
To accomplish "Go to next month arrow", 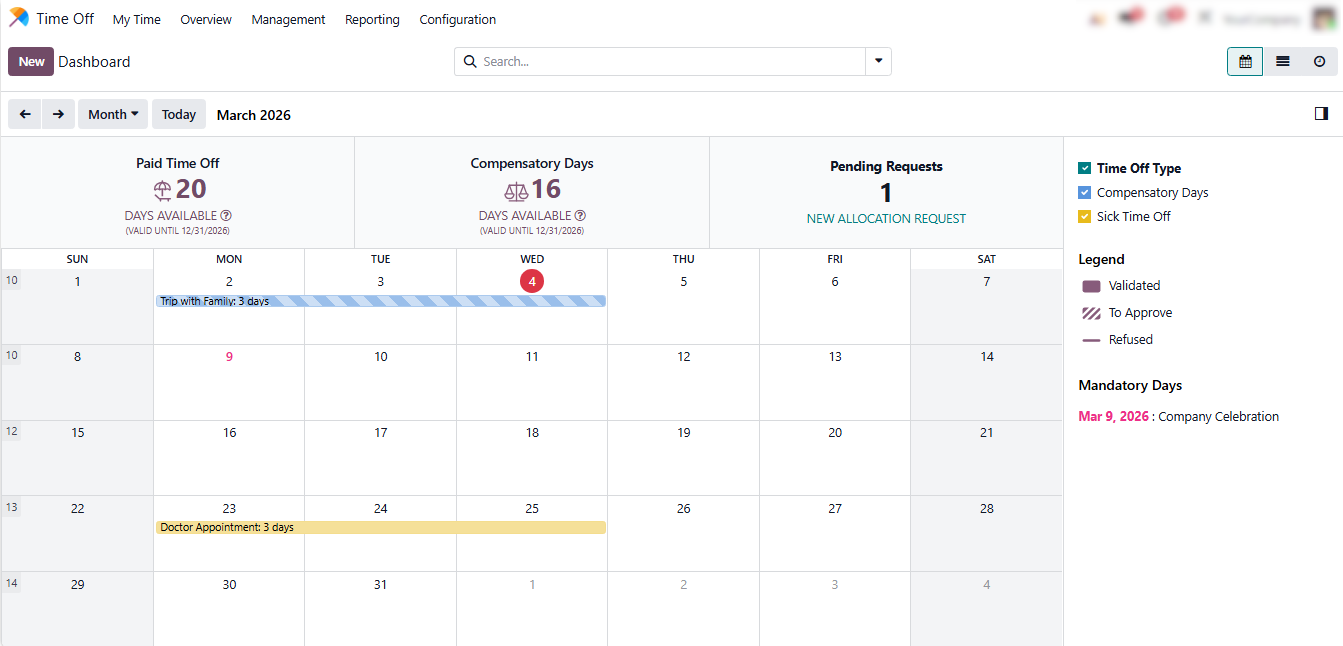I will coord(58,114).
